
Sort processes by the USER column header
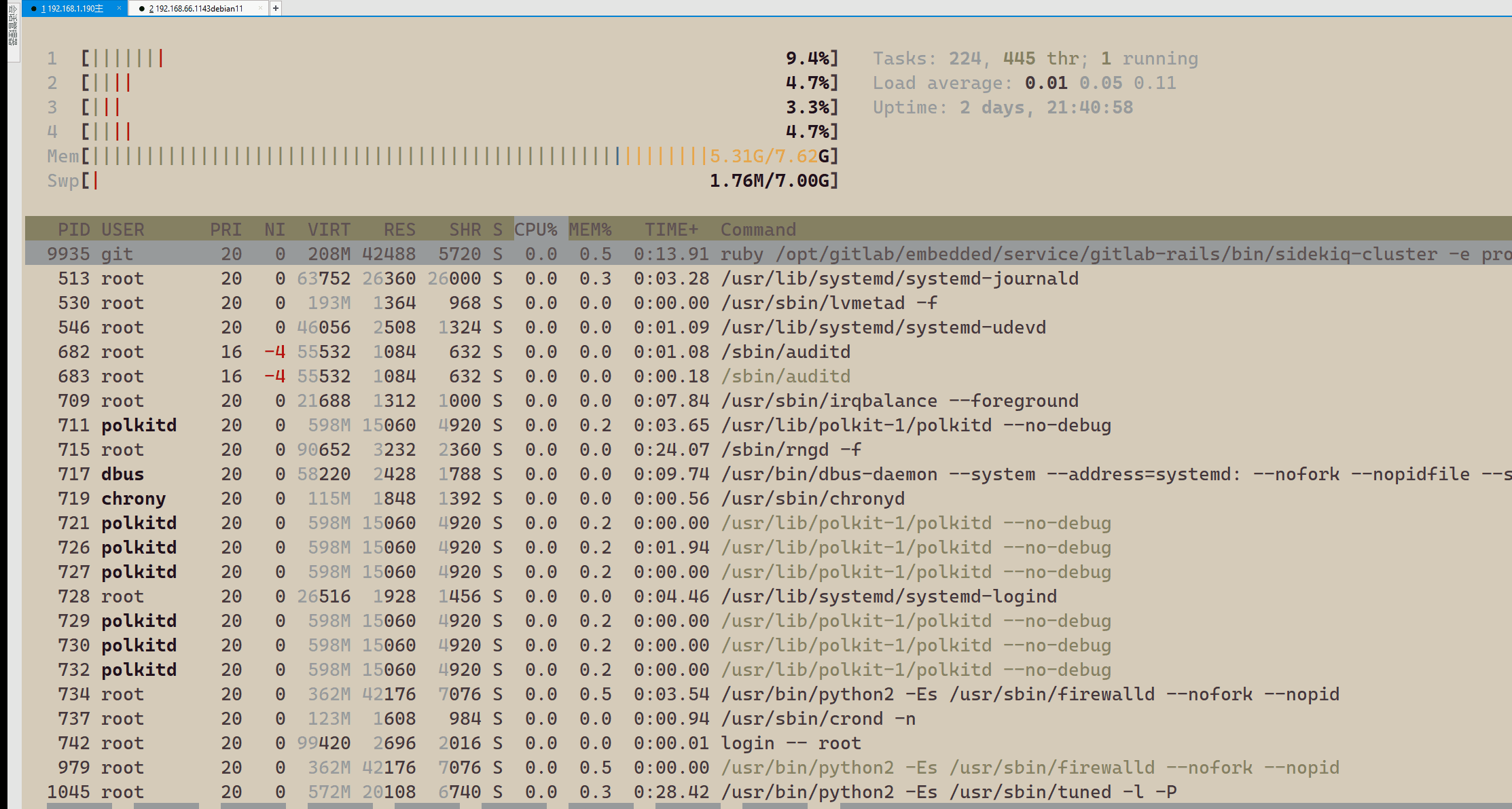tap(122, 230)
